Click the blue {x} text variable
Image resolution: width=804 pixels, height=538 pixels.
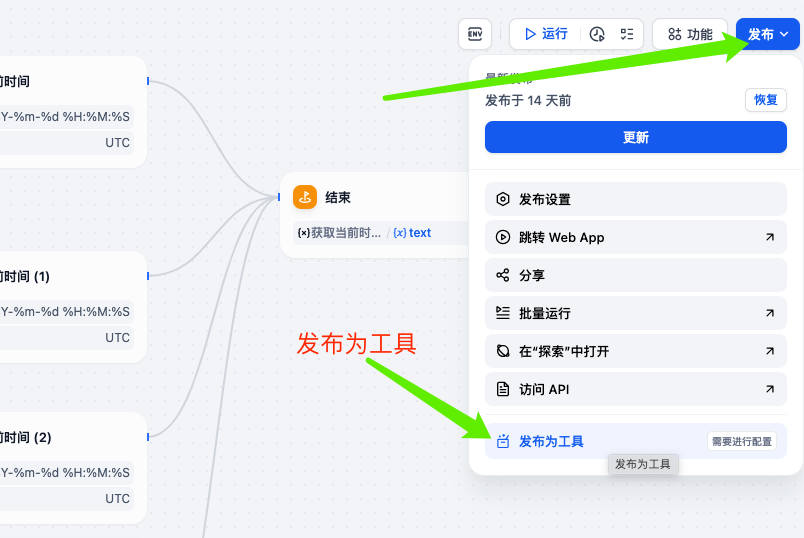pyautogui.click(x=412, y=233)
